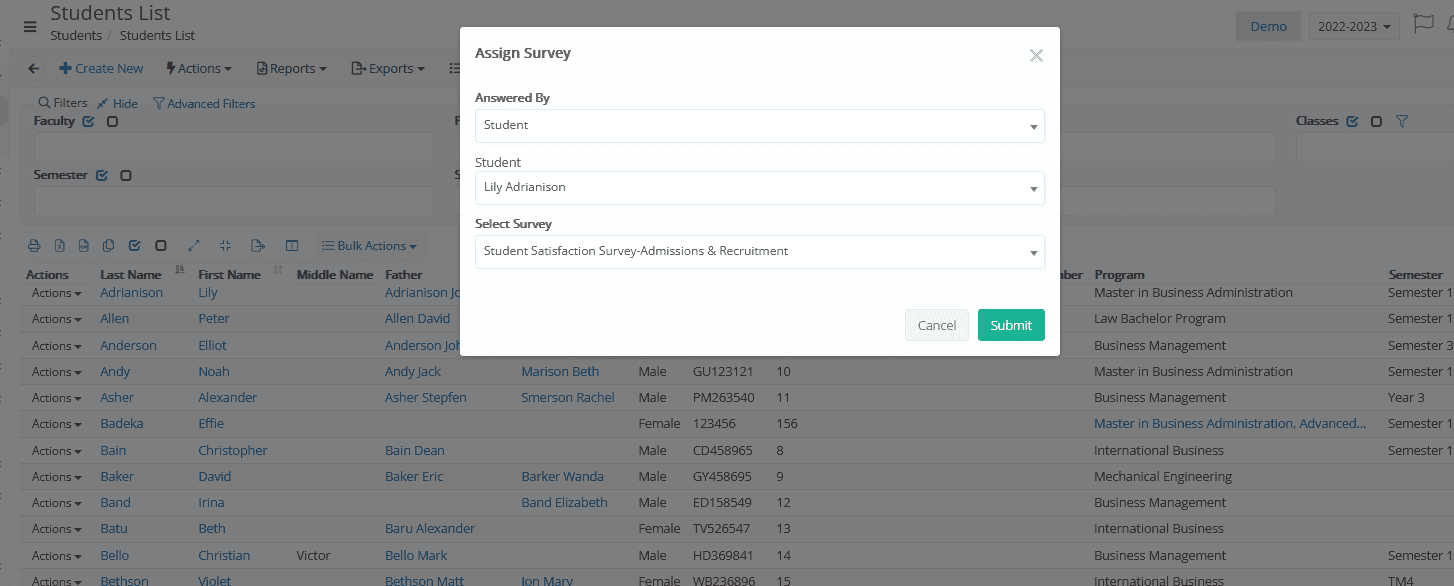Click student ID GU123121 cell
Viewport: 1454px width, 586px height.
coord(723,372)
